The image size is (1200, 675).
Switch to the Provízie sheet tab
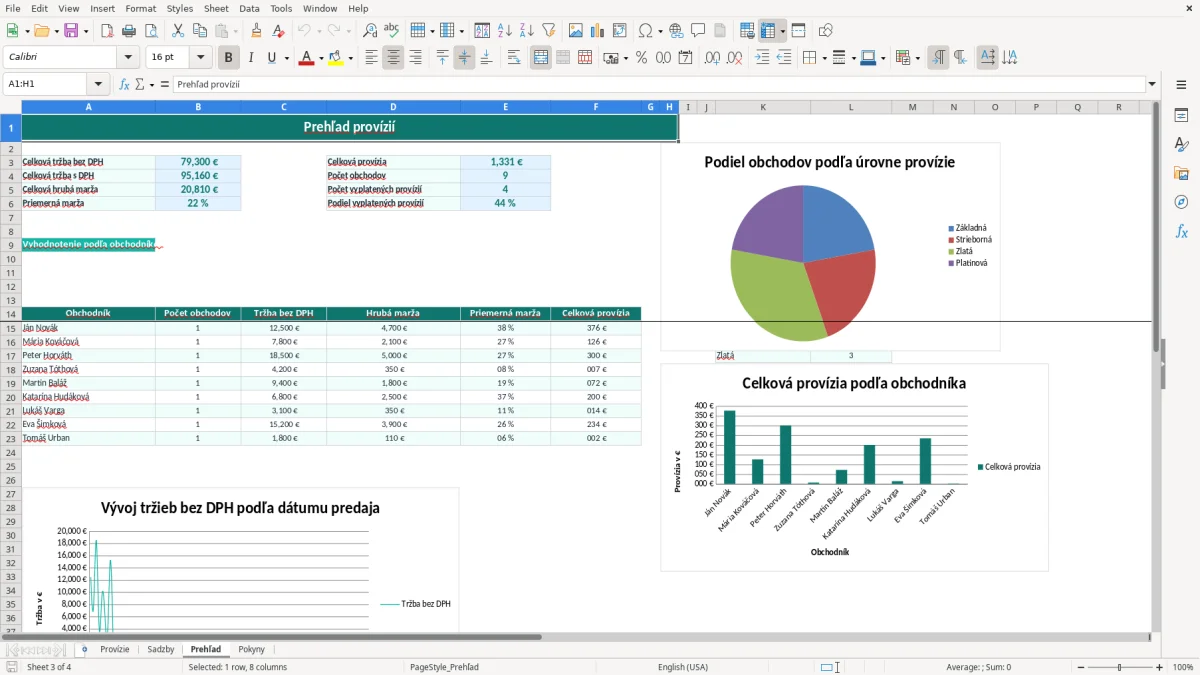pos(115,650)
